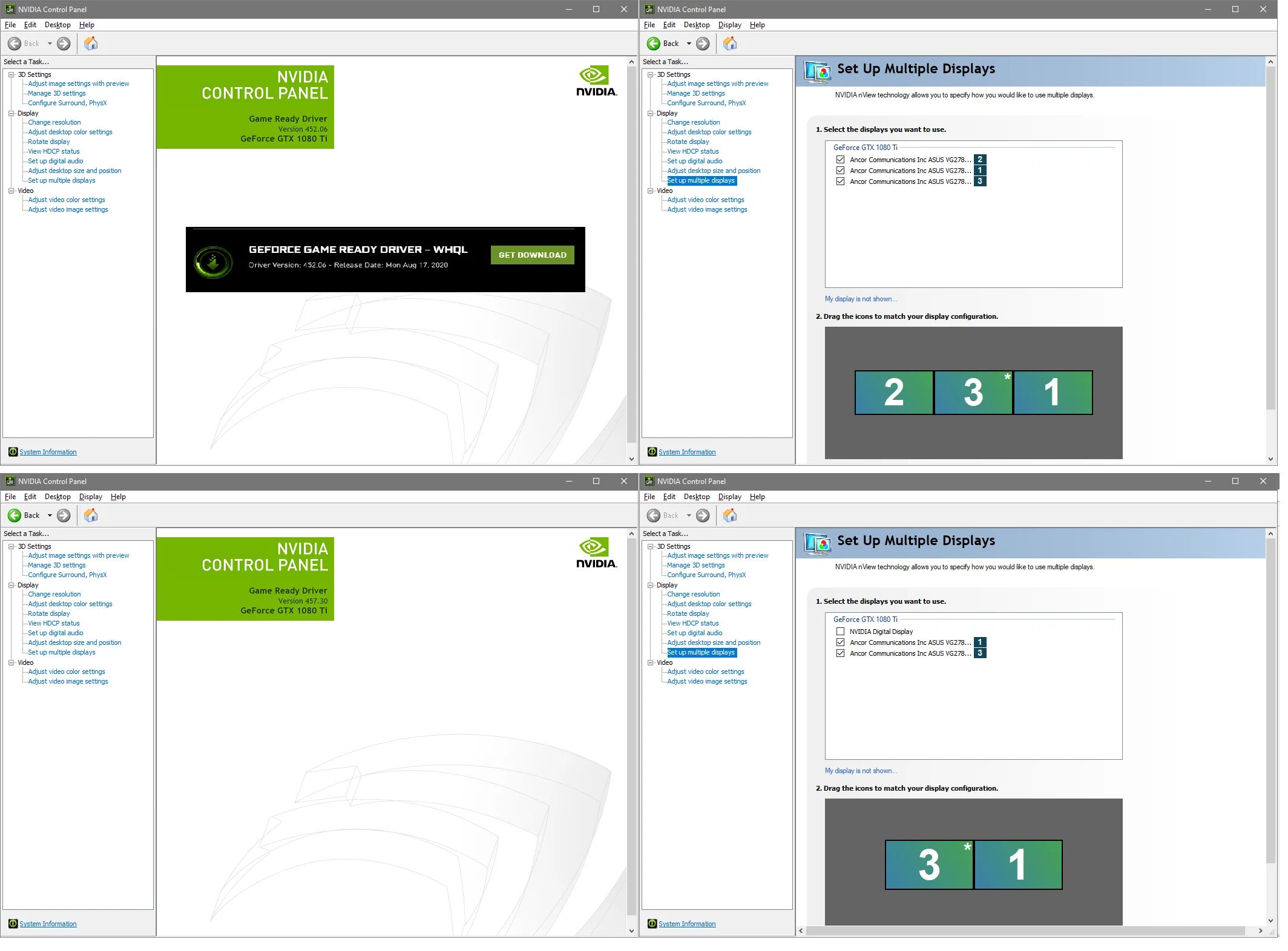Click the Forward arrow icon in the top-left window
Screen dimensions: 1288x951
point(64,44)
